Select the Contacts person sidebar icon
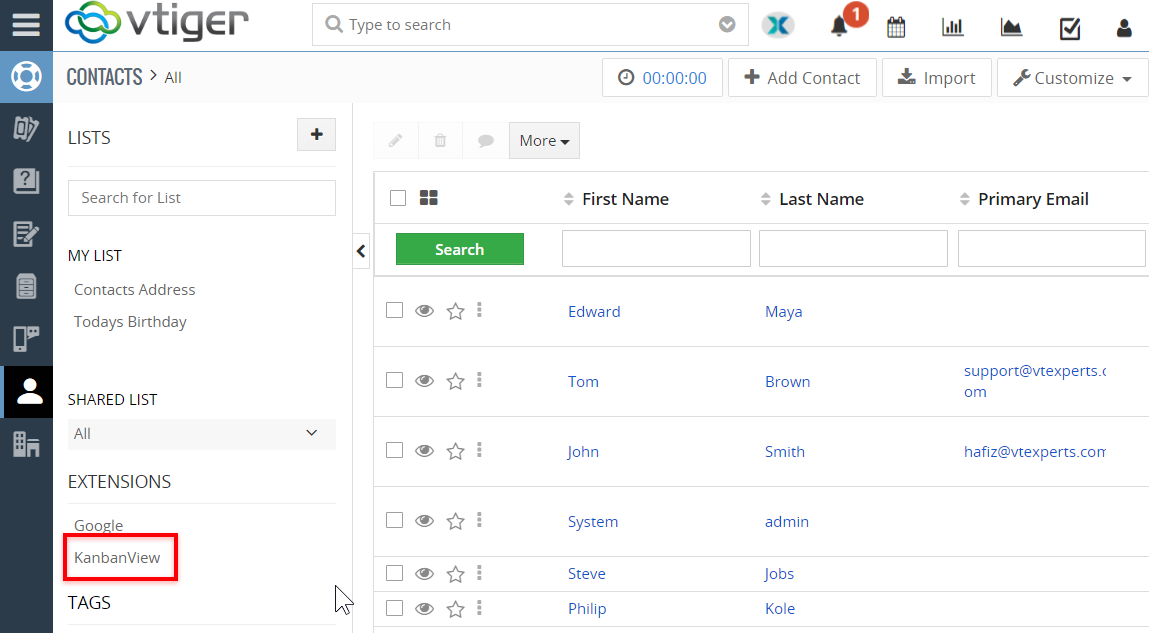Screen dimensions: 1149x633 [29, 392]
